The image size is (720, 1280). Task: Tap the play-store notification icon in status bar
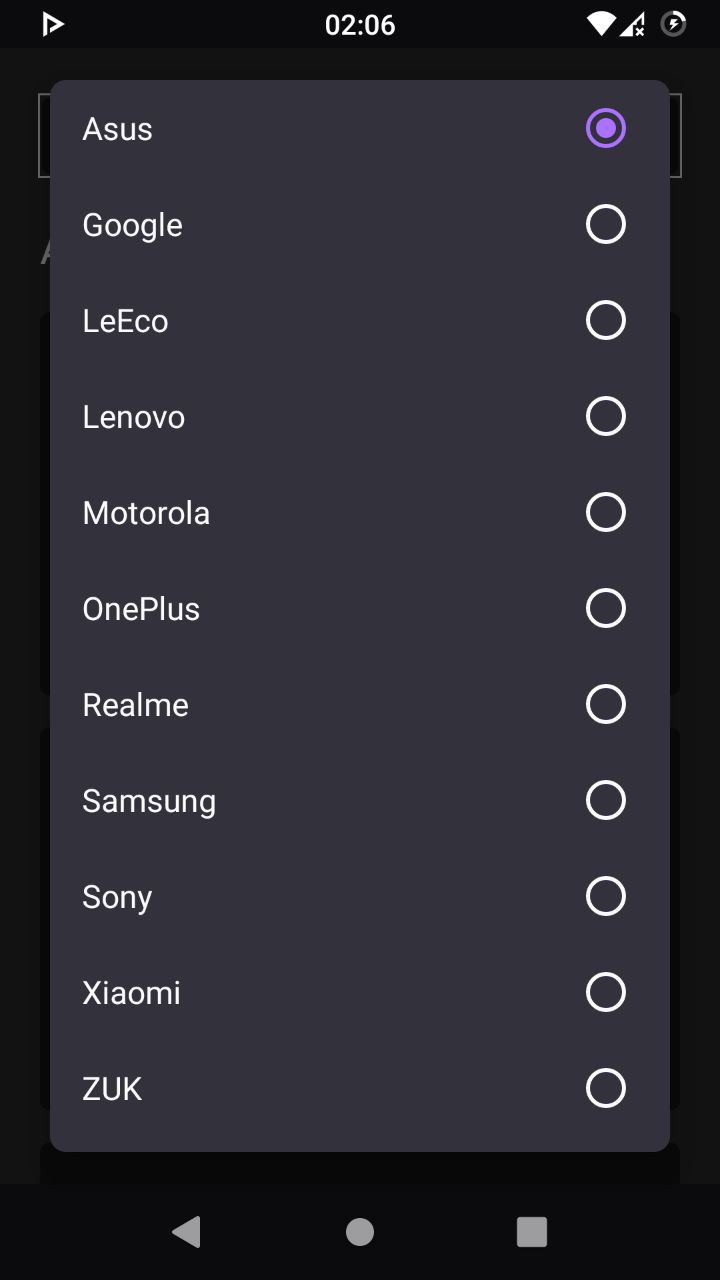click(52, 24)
